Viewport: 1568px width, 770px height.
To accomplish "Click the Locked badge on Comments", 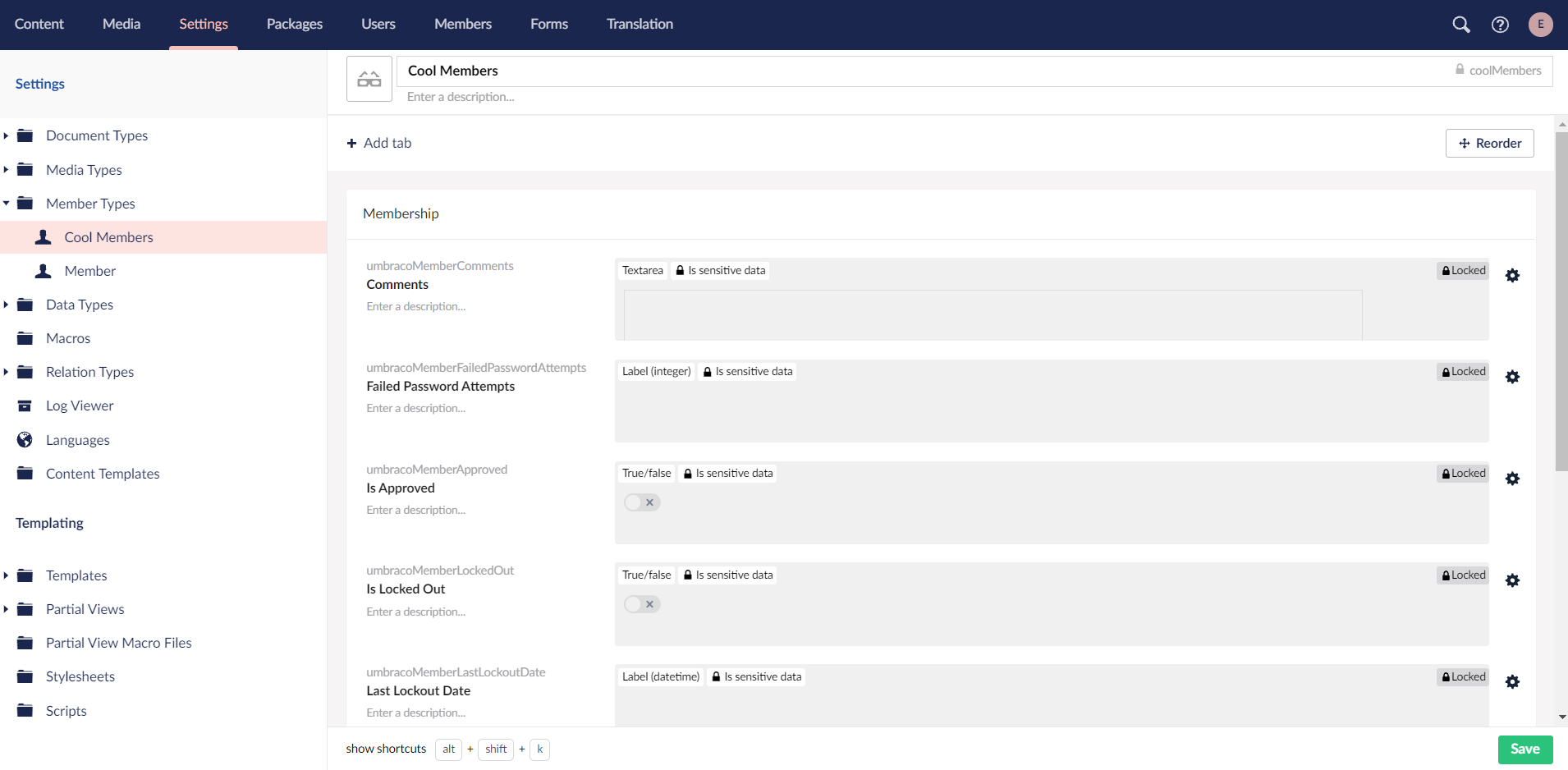I will (1463, 270).
